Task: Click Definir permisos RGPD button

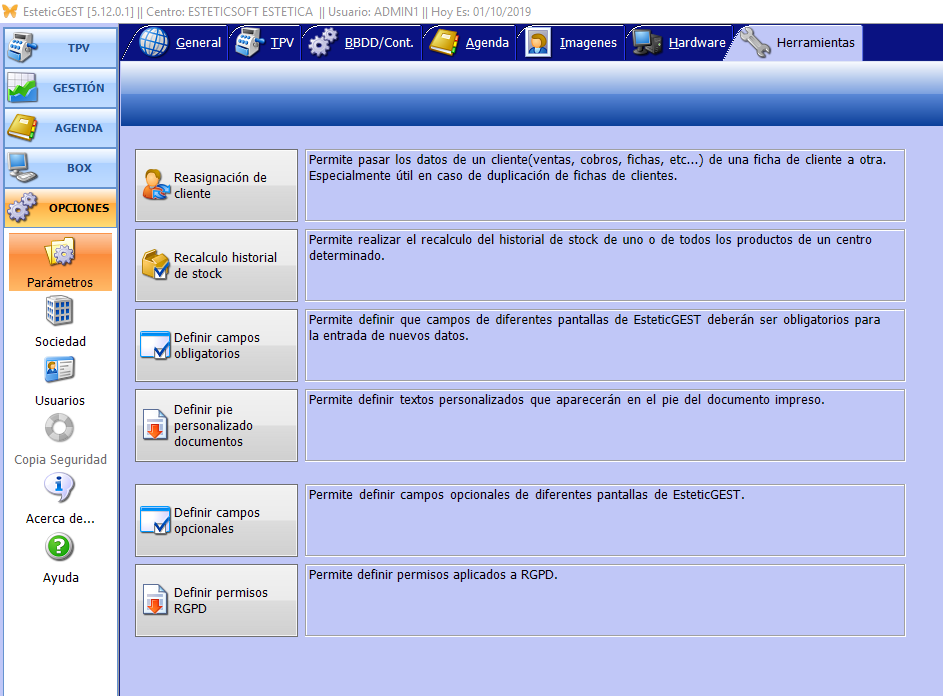Action: tap(217, 600)
